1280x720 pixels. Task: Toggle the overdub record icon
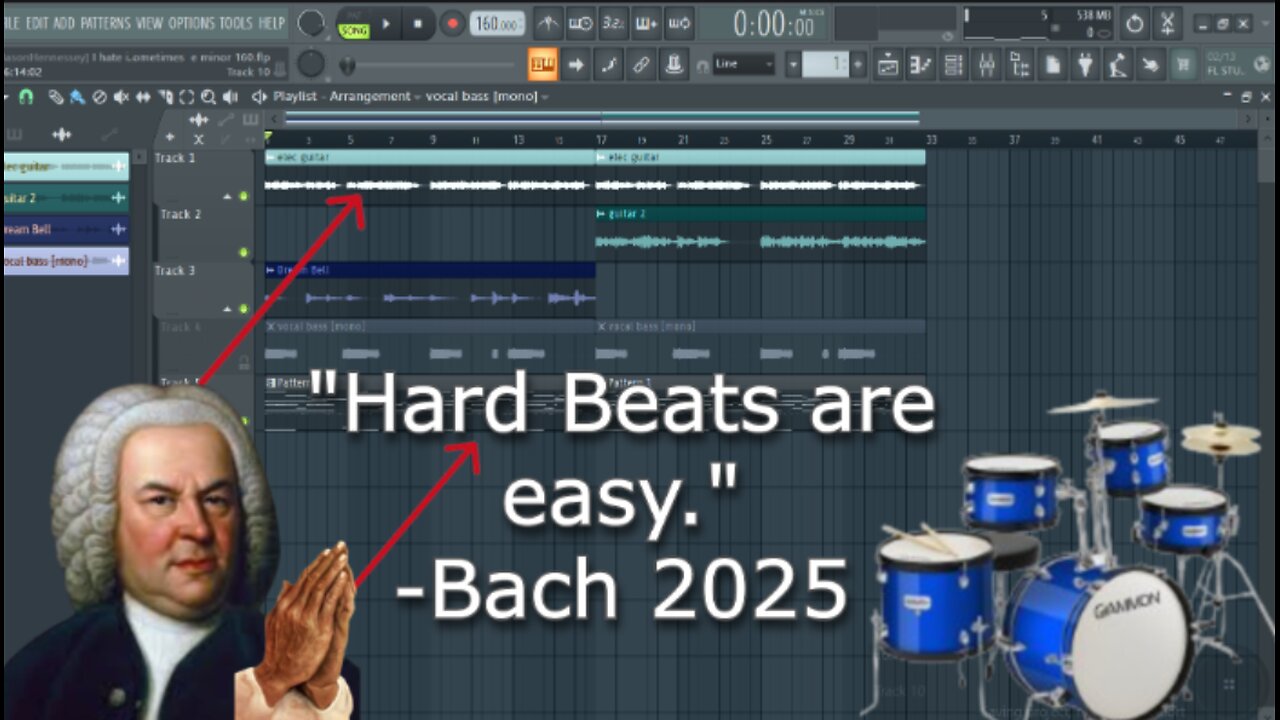646,23
